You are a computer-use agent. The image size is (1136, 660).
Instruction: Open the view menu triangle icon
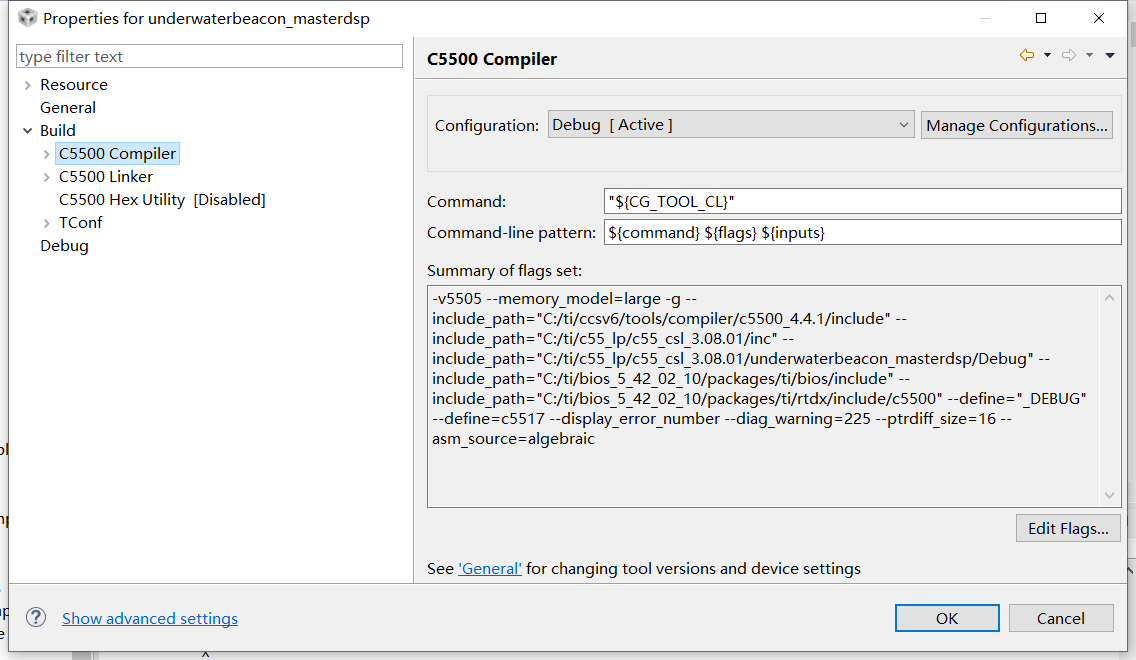[x=1110, y=56]
